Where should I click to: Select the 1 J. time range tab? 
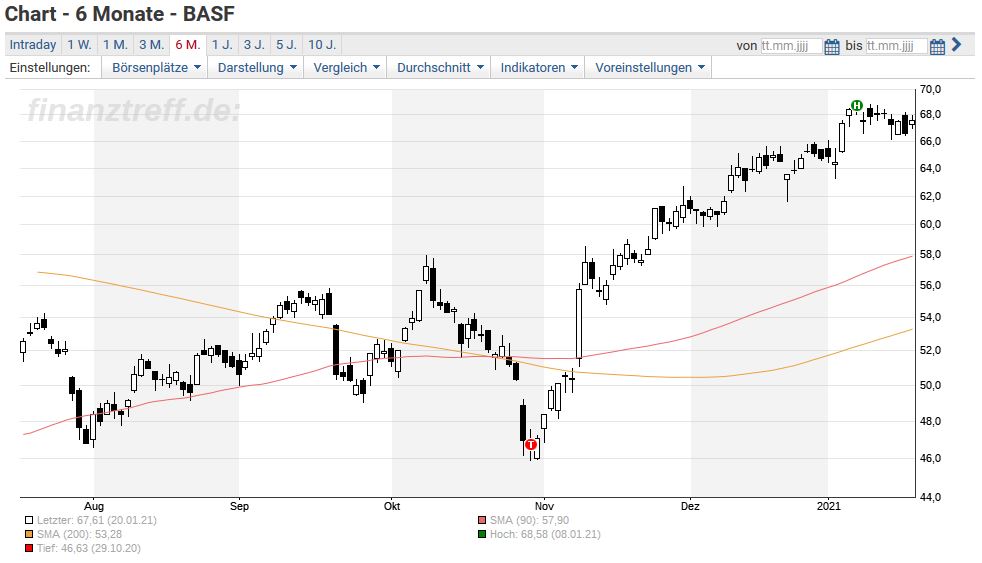pos(222,44)
